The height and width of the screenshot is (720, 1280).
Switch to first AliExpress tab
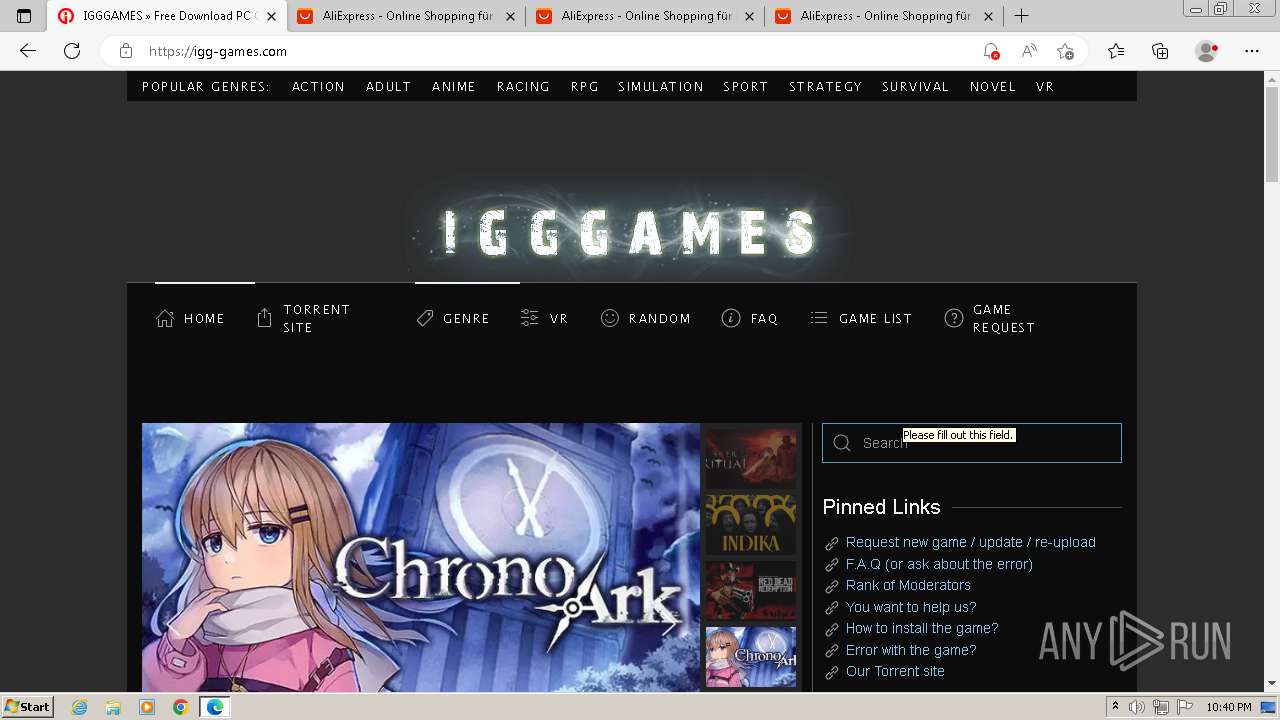pyautogui.click(x=407, y=16)
